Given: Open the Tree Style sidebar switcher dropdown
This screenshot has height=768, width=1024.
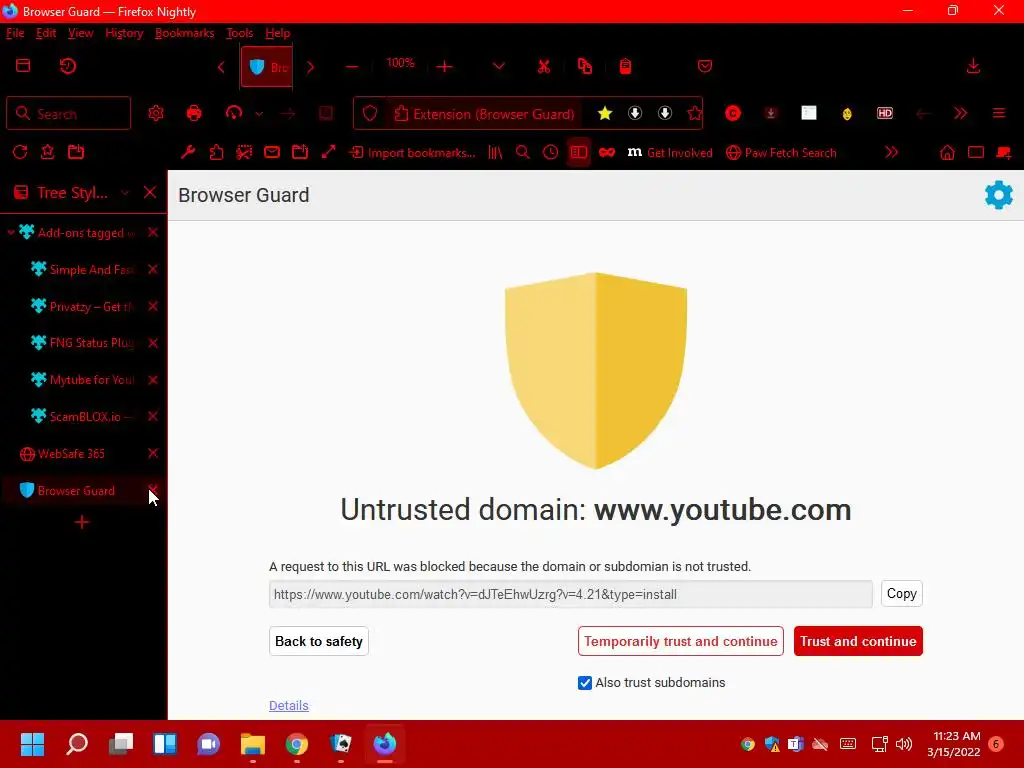Looking at the screenshot, I should (125, 193).
